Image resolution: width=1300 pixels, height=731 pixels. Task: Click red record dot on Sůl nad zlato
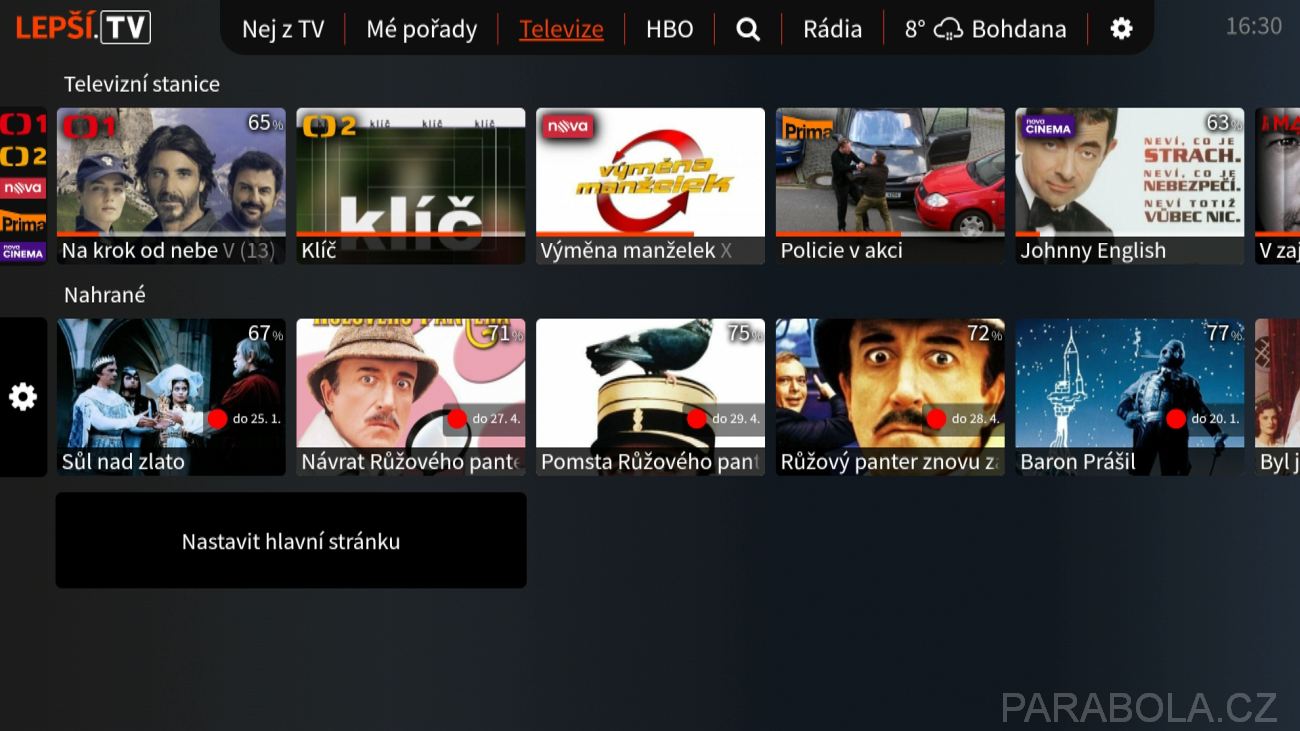coord(217,418)
